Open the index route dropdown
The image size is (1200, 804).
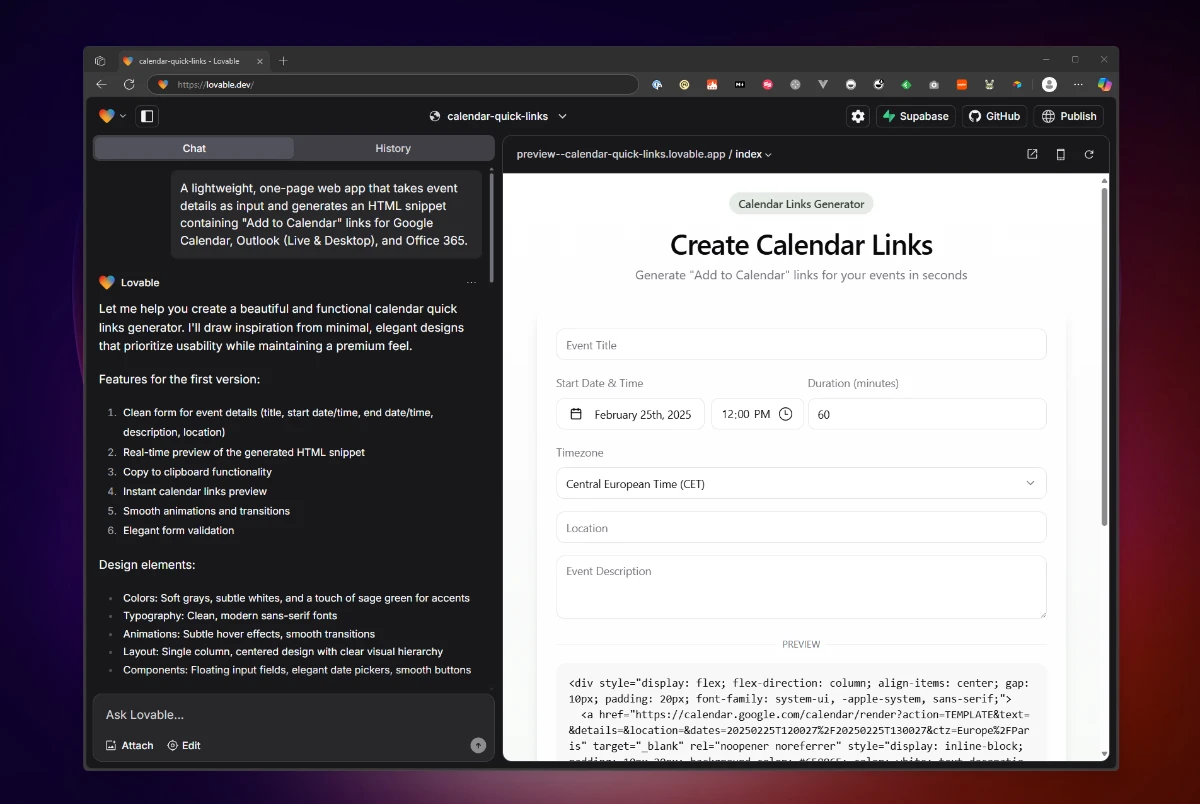point(753,154)
